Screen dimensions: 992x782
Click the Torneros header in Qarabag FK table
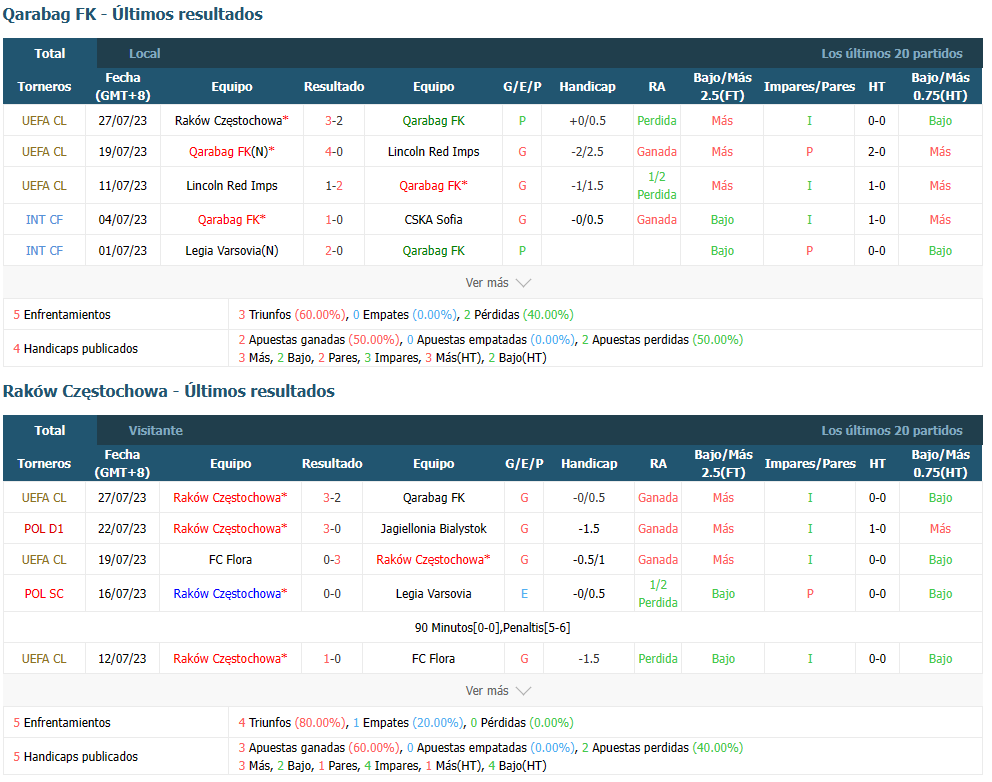click(x=44, y=87)
